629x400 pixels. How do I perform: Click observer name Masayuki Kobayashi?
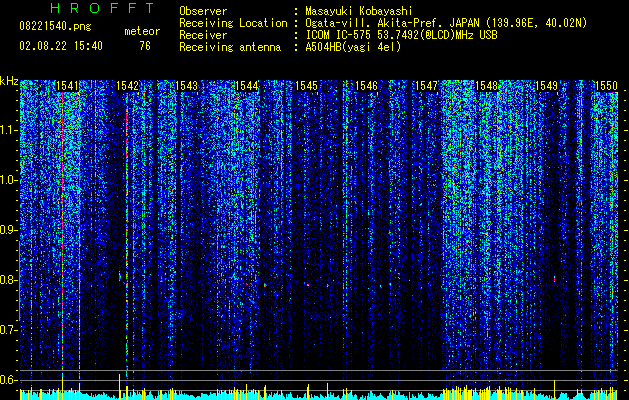[359, 11]
